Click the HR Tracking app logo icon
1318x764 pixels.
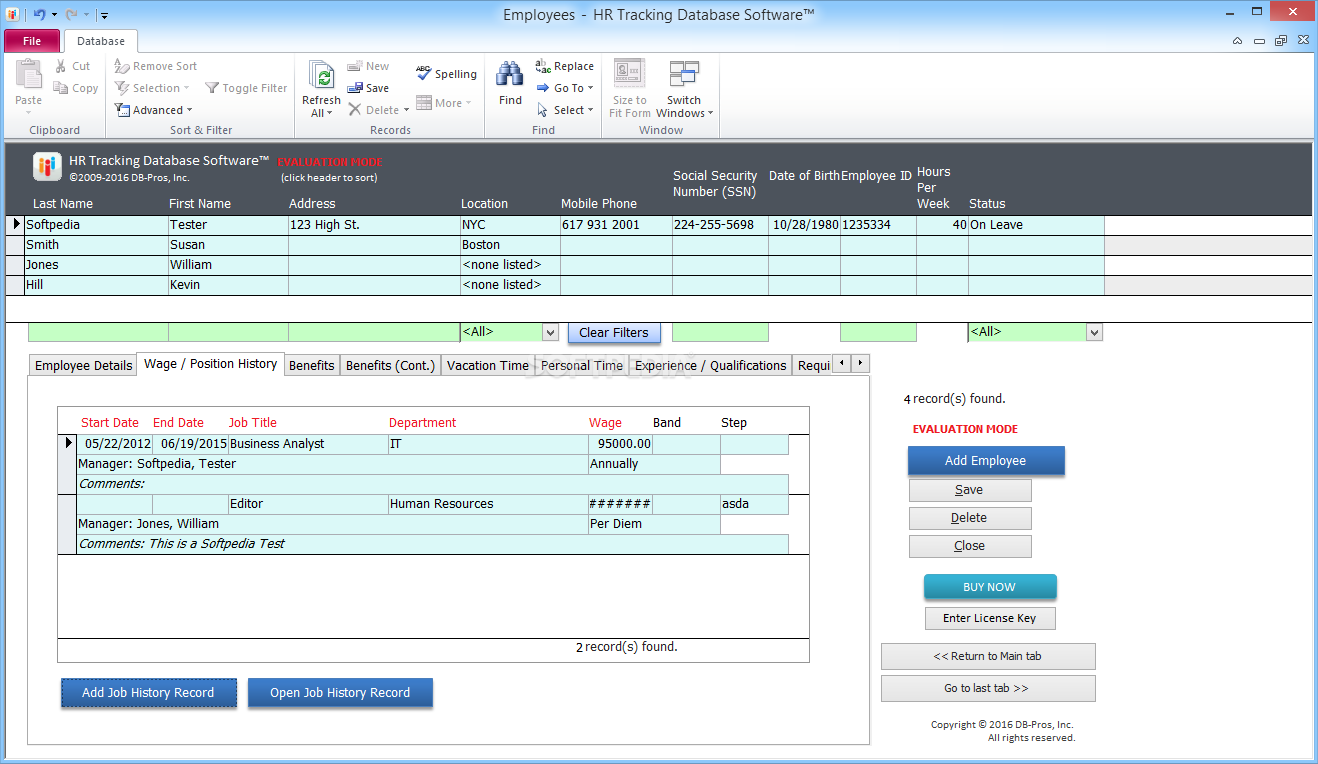coord(47,167)
